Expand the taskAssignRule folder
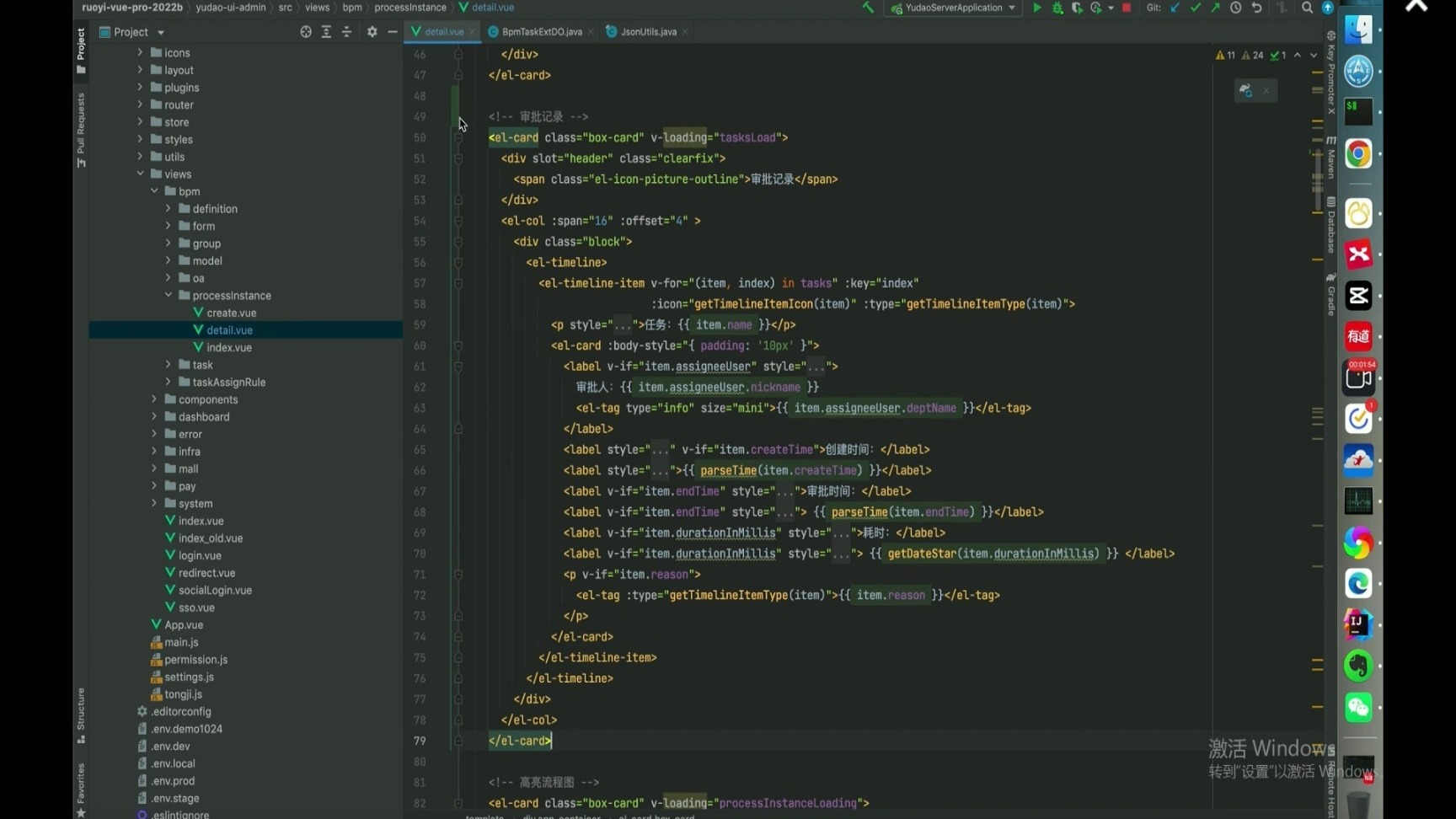 point(169,382)
